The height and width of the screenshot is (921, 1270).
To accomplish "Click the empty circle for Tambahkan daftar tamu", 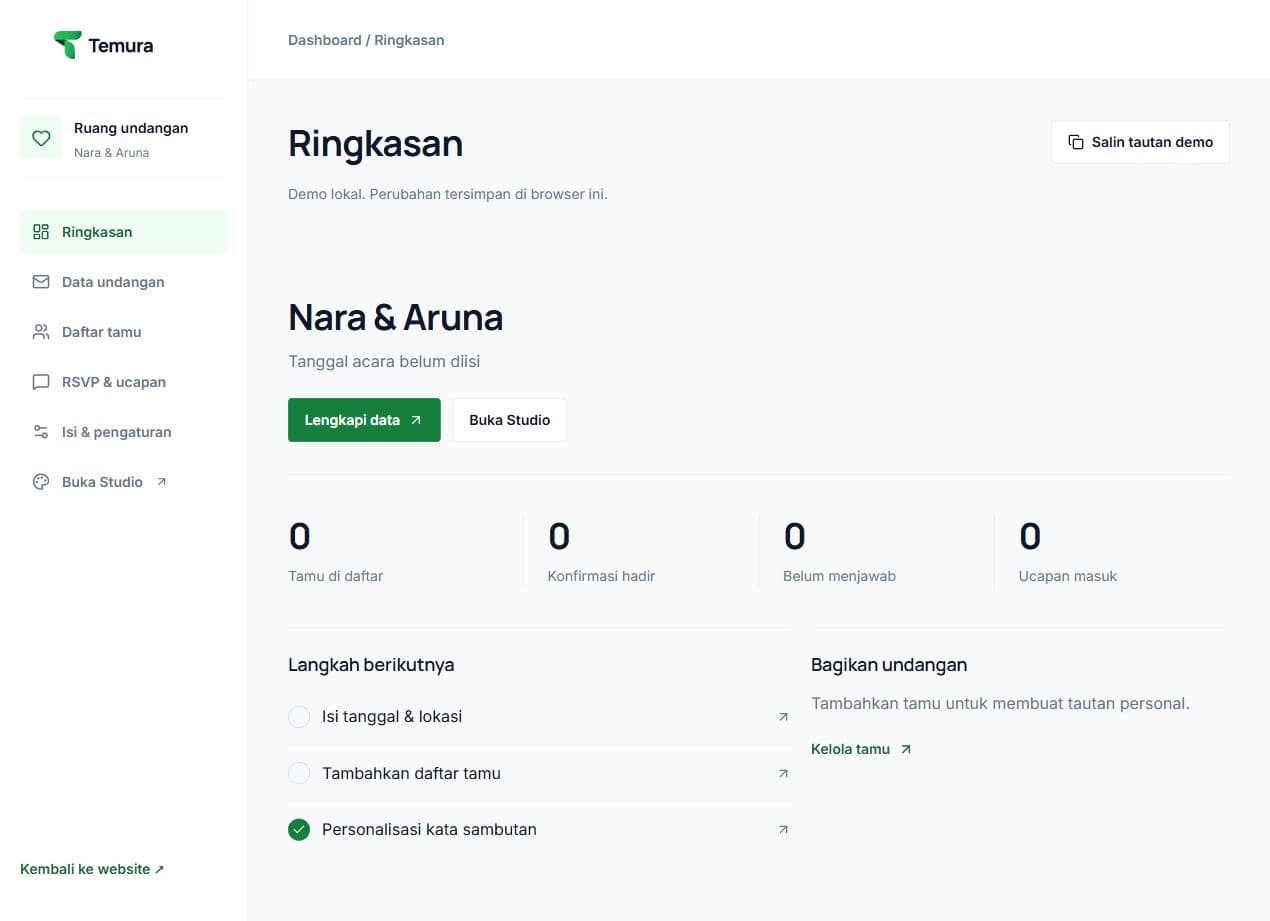I will (x=299, y=773).
